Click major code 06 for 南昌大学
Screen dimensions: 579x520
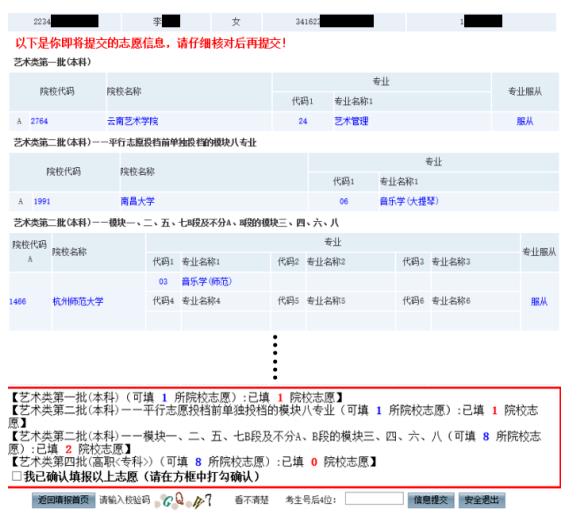pyautogui.click(x=344, y=201)
